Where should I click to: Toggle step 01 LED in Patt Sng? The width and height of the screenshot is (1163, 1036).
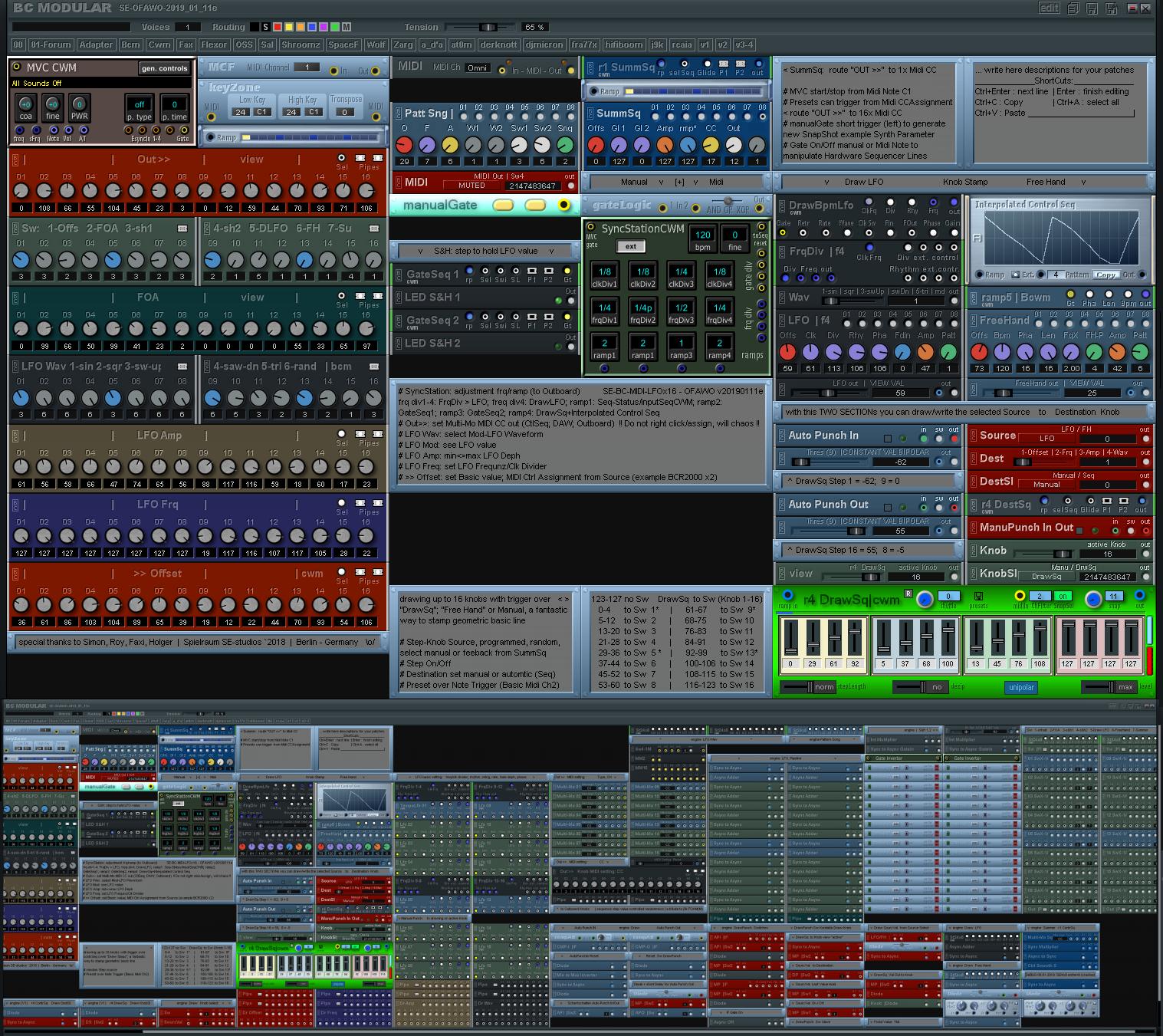[x=464, y=115]
